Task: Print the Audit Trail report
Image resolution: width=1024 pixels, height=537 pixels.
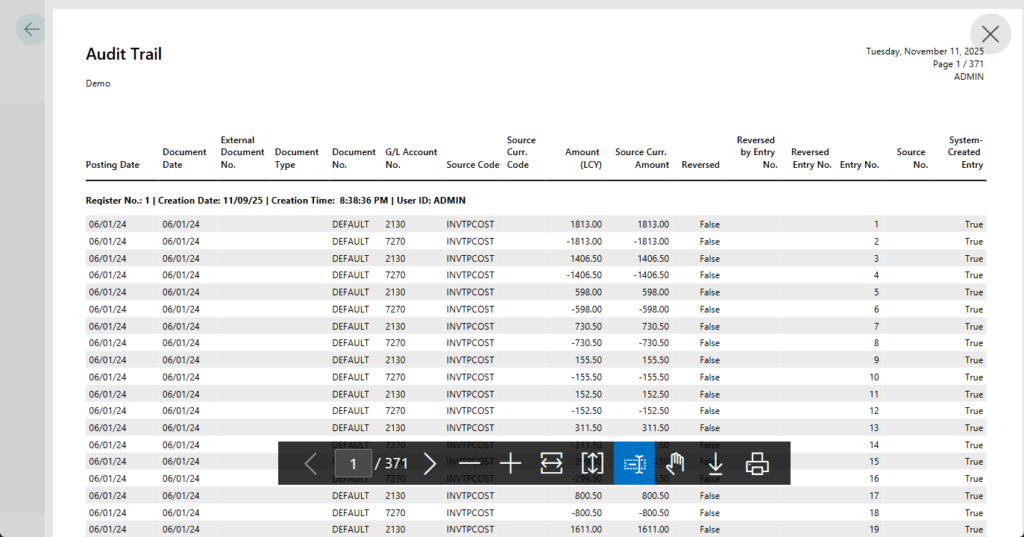Action: pyautogui.click(x=757, y=464)
